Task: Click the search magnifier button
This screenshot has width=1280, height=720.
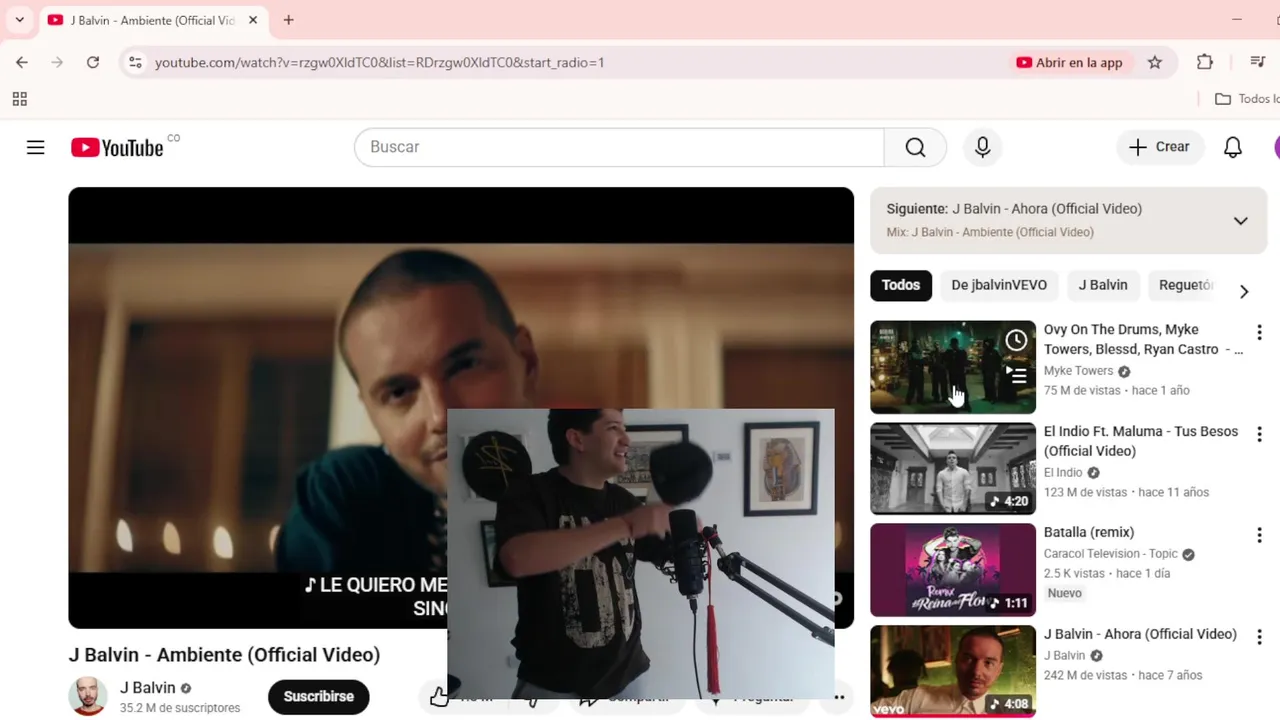Action: coord(915,147)
